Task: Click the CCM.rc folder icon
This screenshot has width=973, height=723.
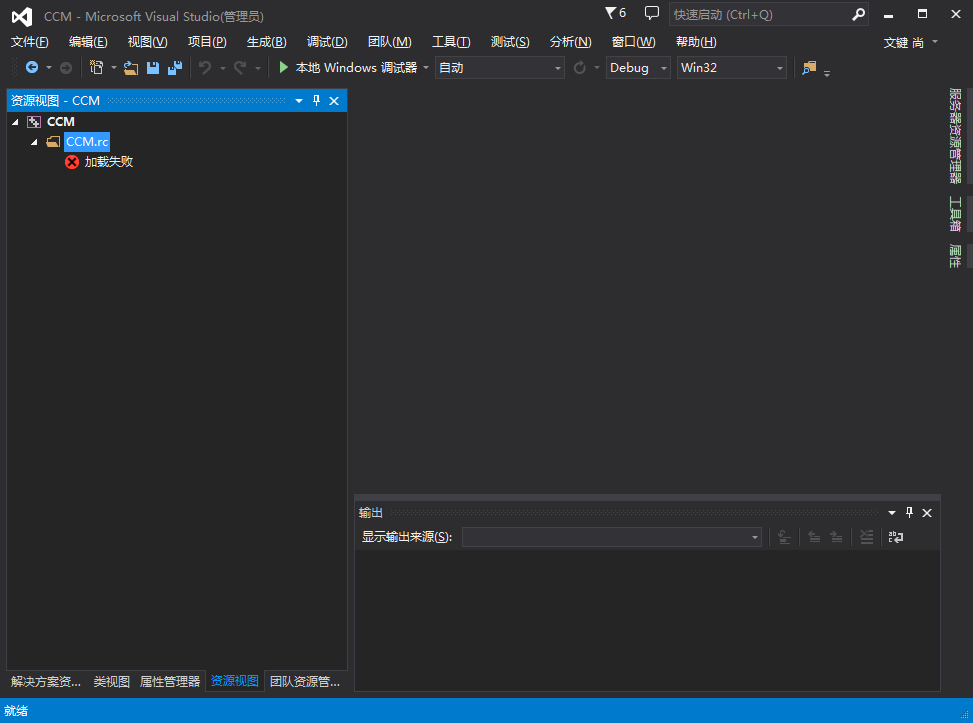Action: coord(53,141)
